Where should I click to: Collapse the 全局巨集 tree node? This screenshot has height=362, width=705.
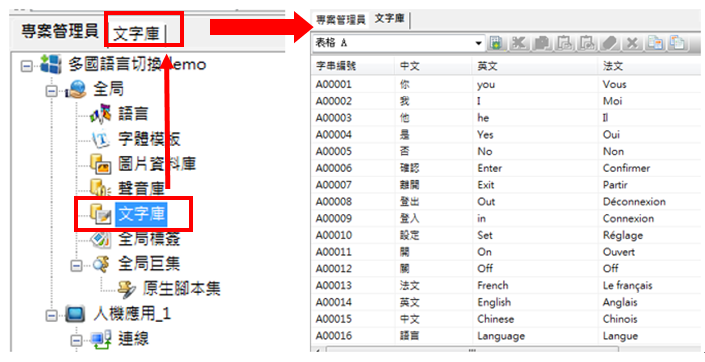pos(76,266)
